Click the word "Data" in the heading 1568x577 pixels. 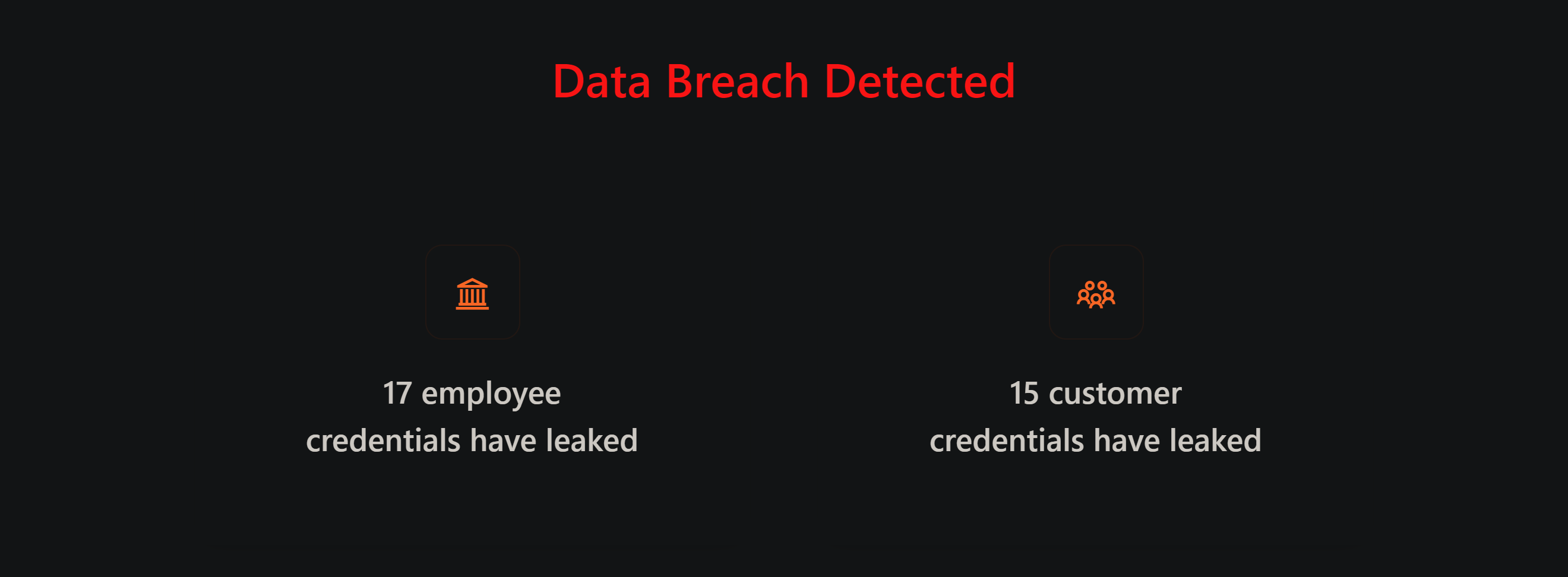602,81
